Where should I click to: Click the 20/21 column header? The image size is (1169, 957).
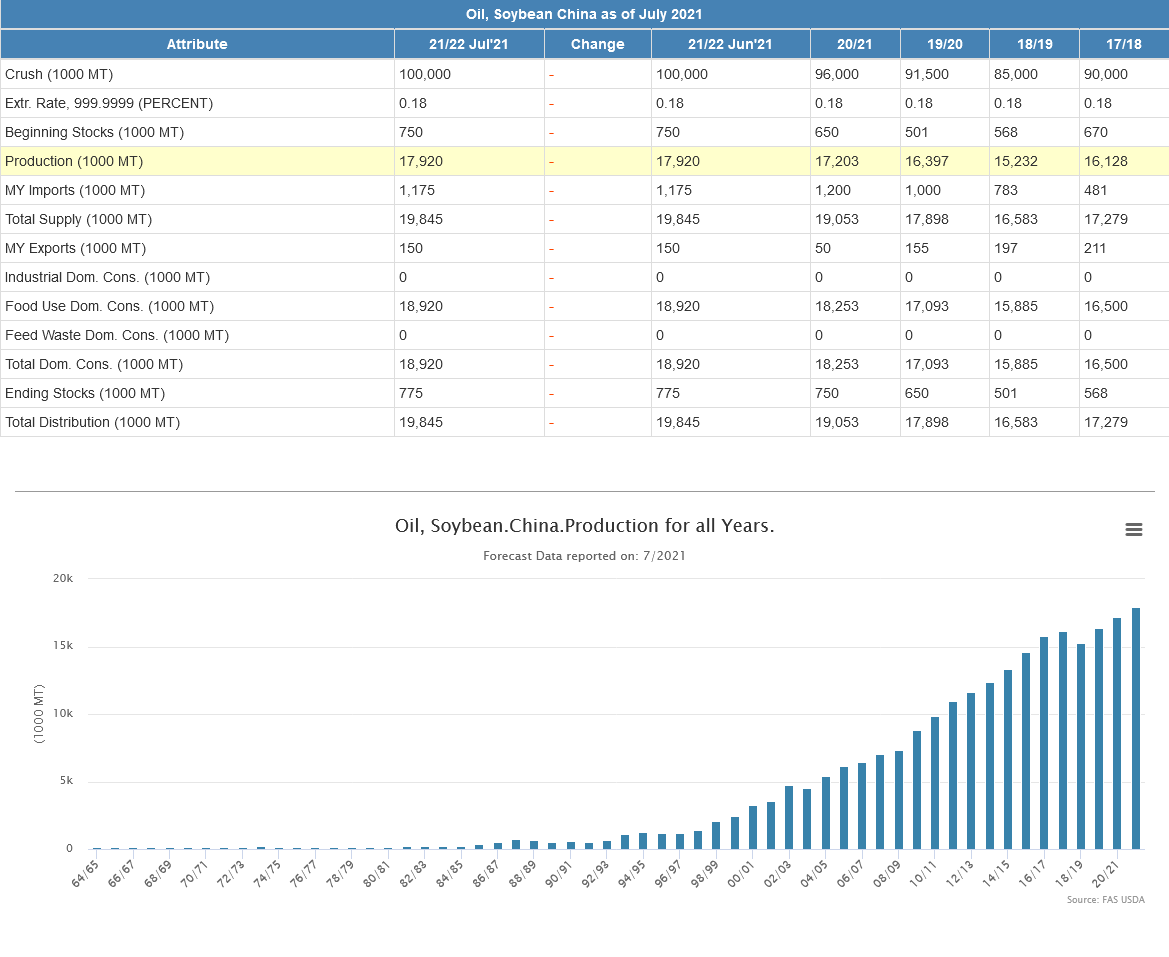[x=854, y=44]
